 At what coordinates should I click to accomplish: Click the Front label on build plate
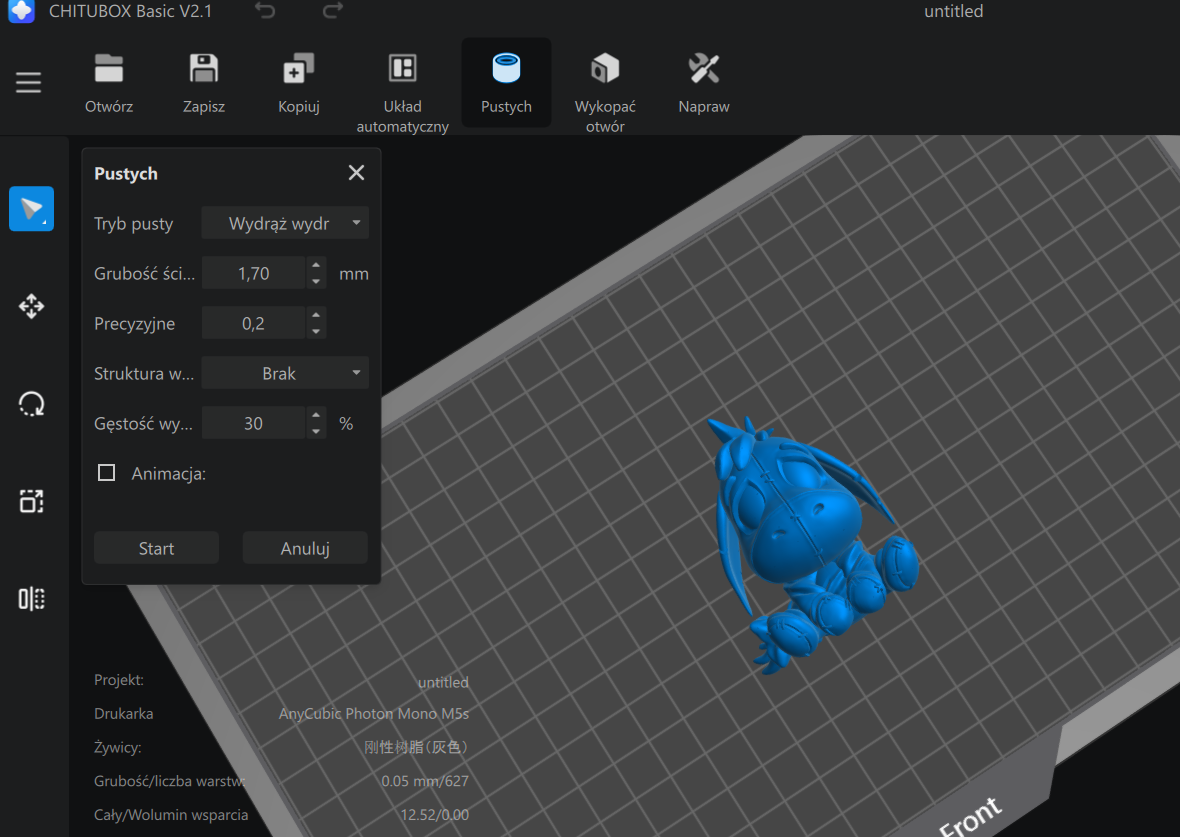click(x=971, y=817)
